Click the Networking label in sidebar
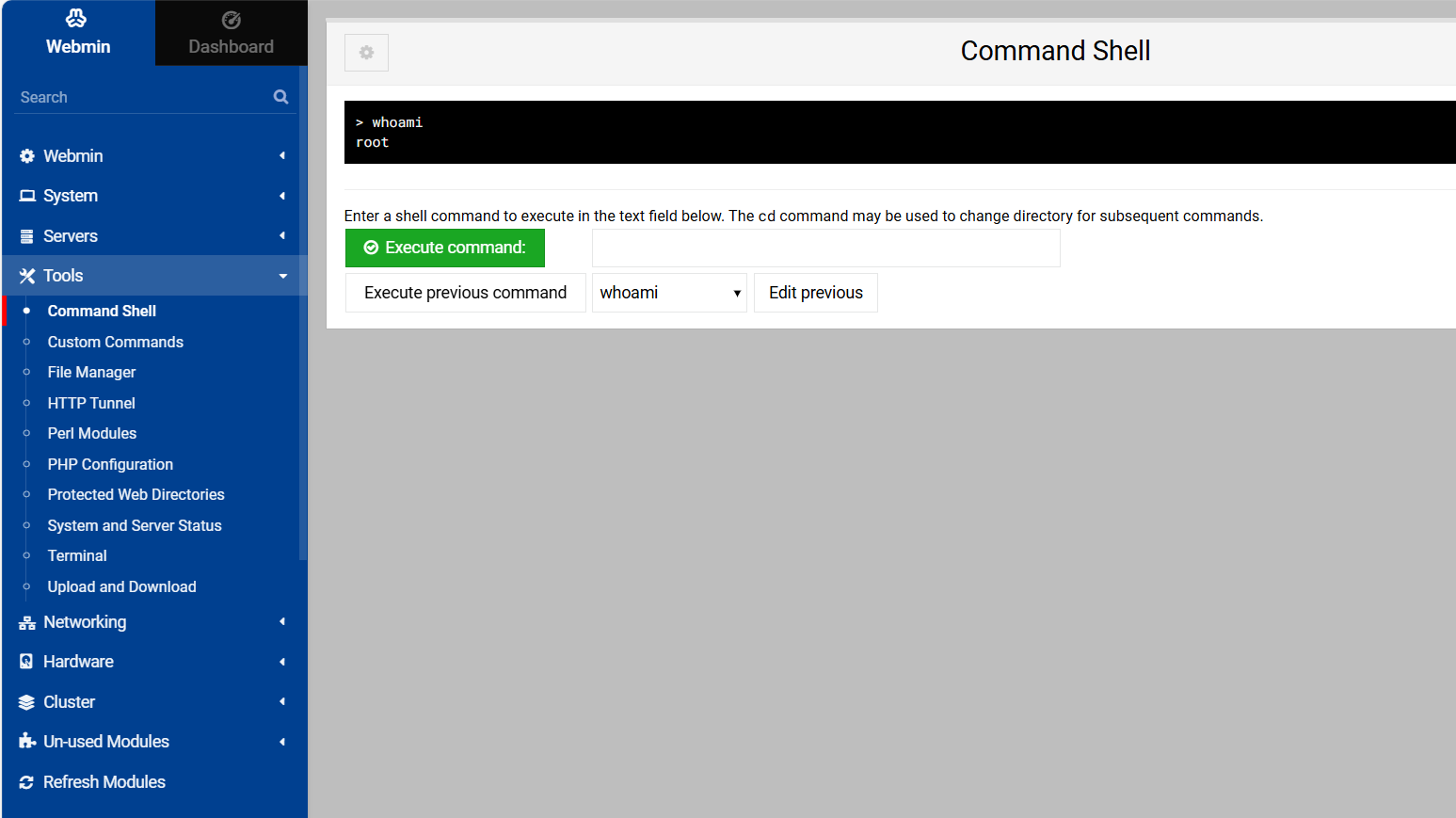Image resolution: width=1456 pixels, height=818 pixels. pyautogui.click(x=85, y=622)
